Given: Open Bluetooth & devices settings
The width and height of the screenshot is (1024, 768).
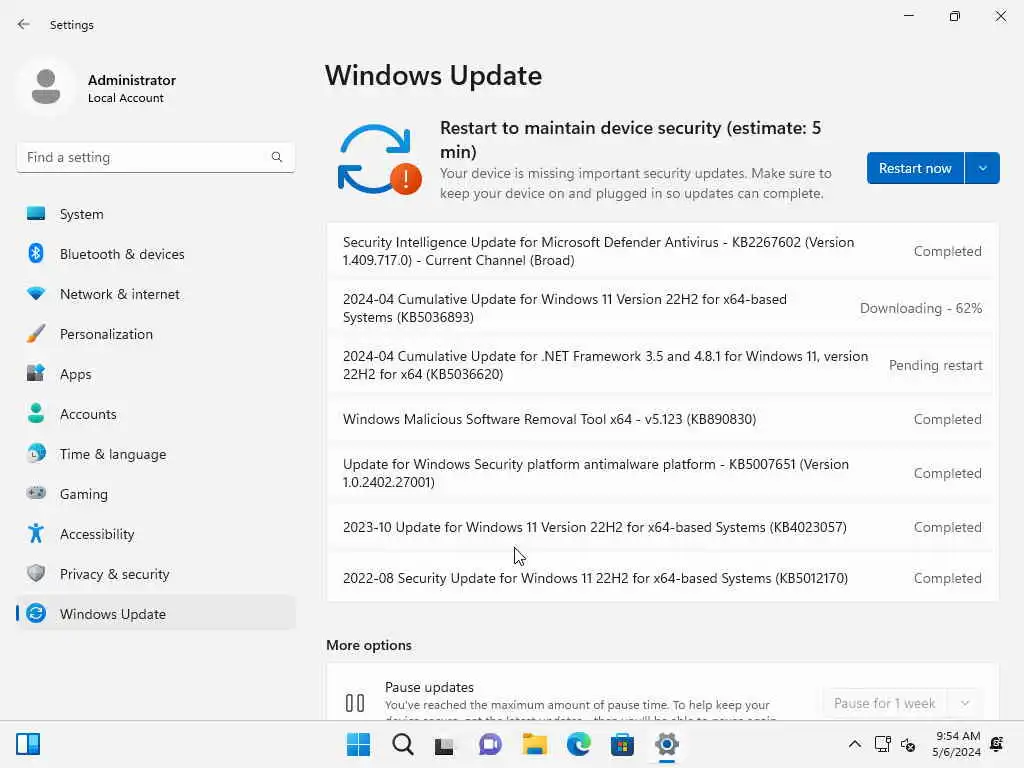Looking at the screenshot, I should 155,253.
